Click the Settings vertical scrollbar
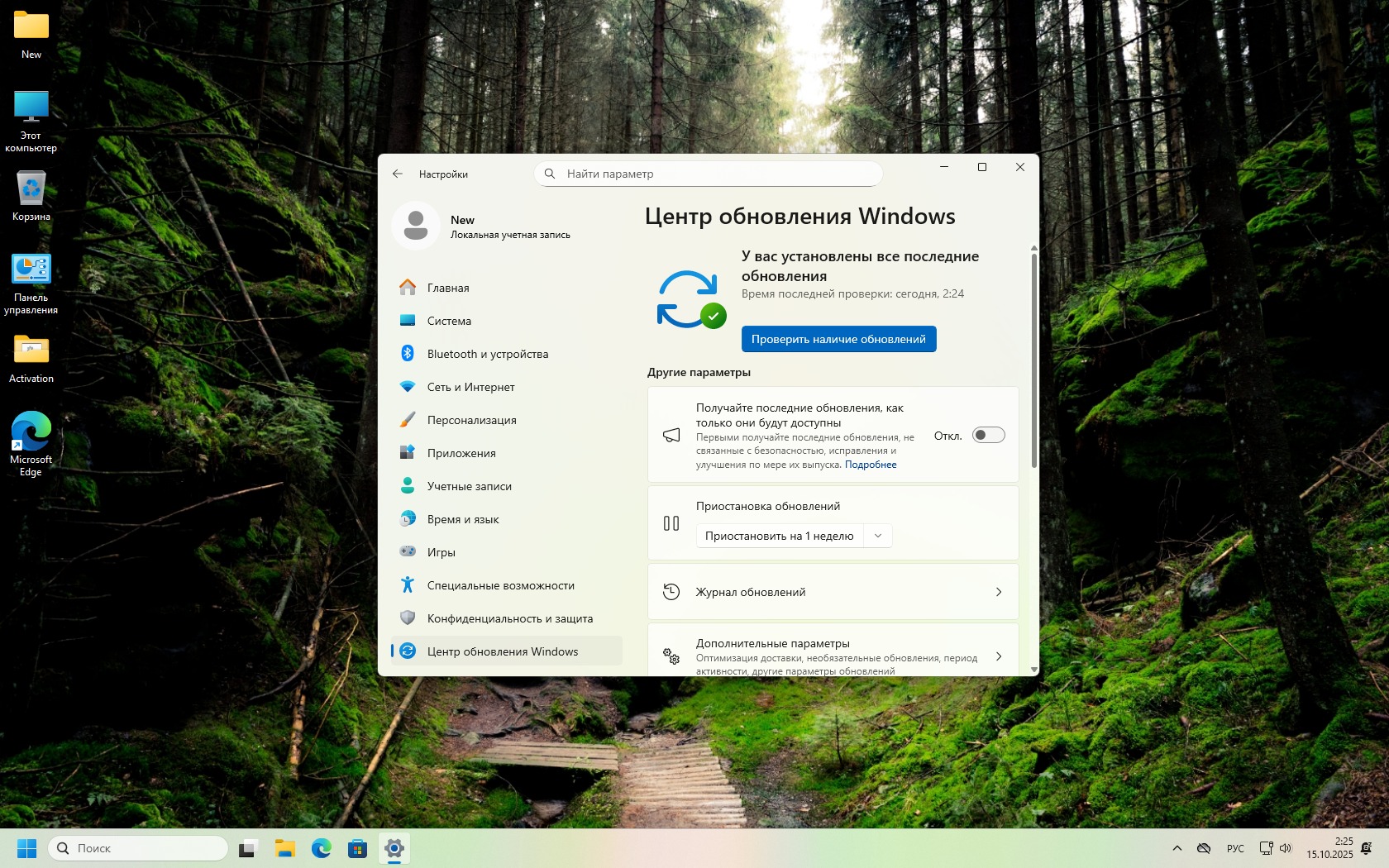Viewport: 1389px width, 868px height. (1033, 364)
